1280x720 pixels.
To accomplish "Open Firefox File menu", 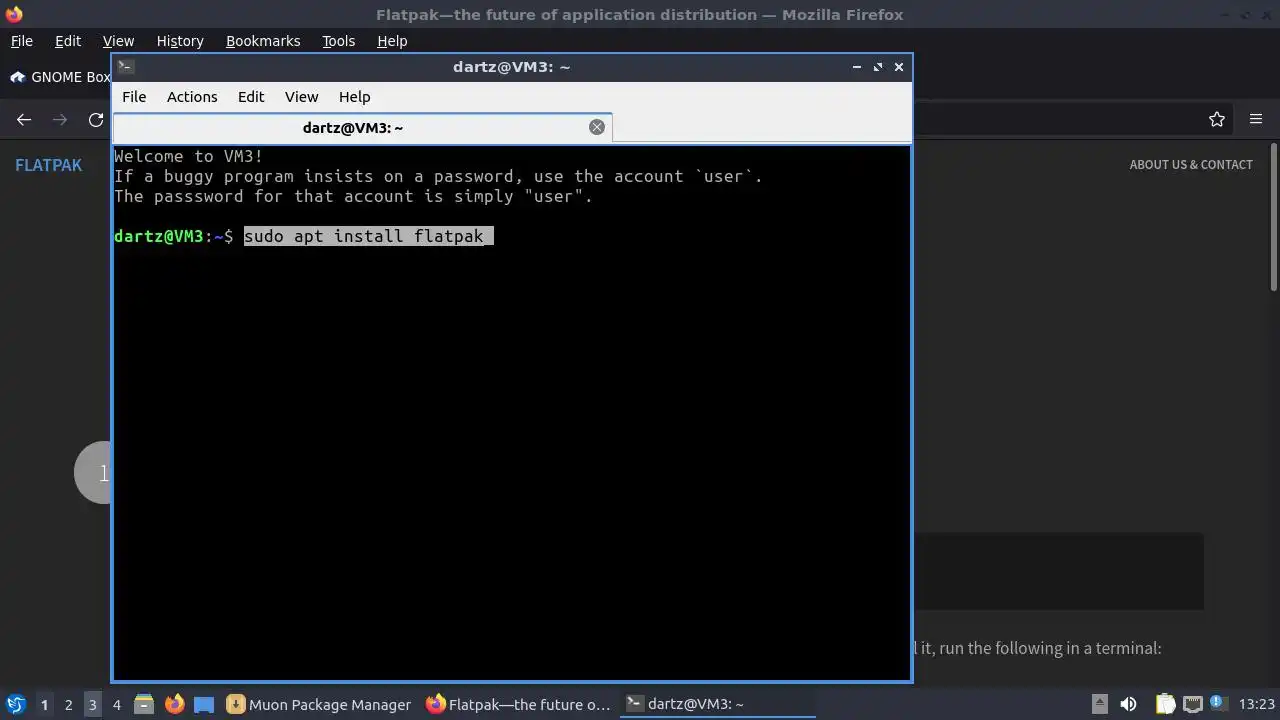I will (x=21, y=41).
